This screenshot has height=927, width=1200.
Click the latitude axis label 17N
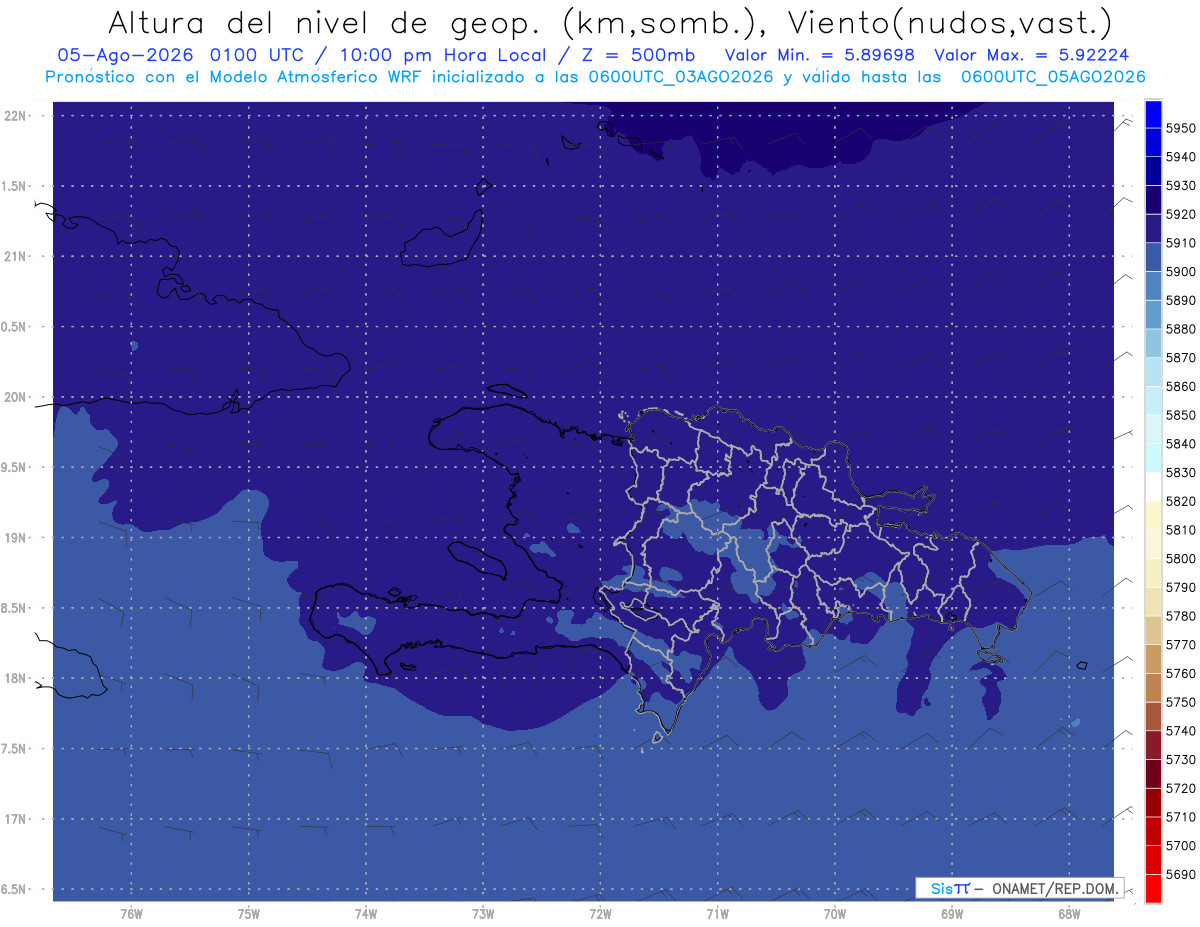point(17,820)
